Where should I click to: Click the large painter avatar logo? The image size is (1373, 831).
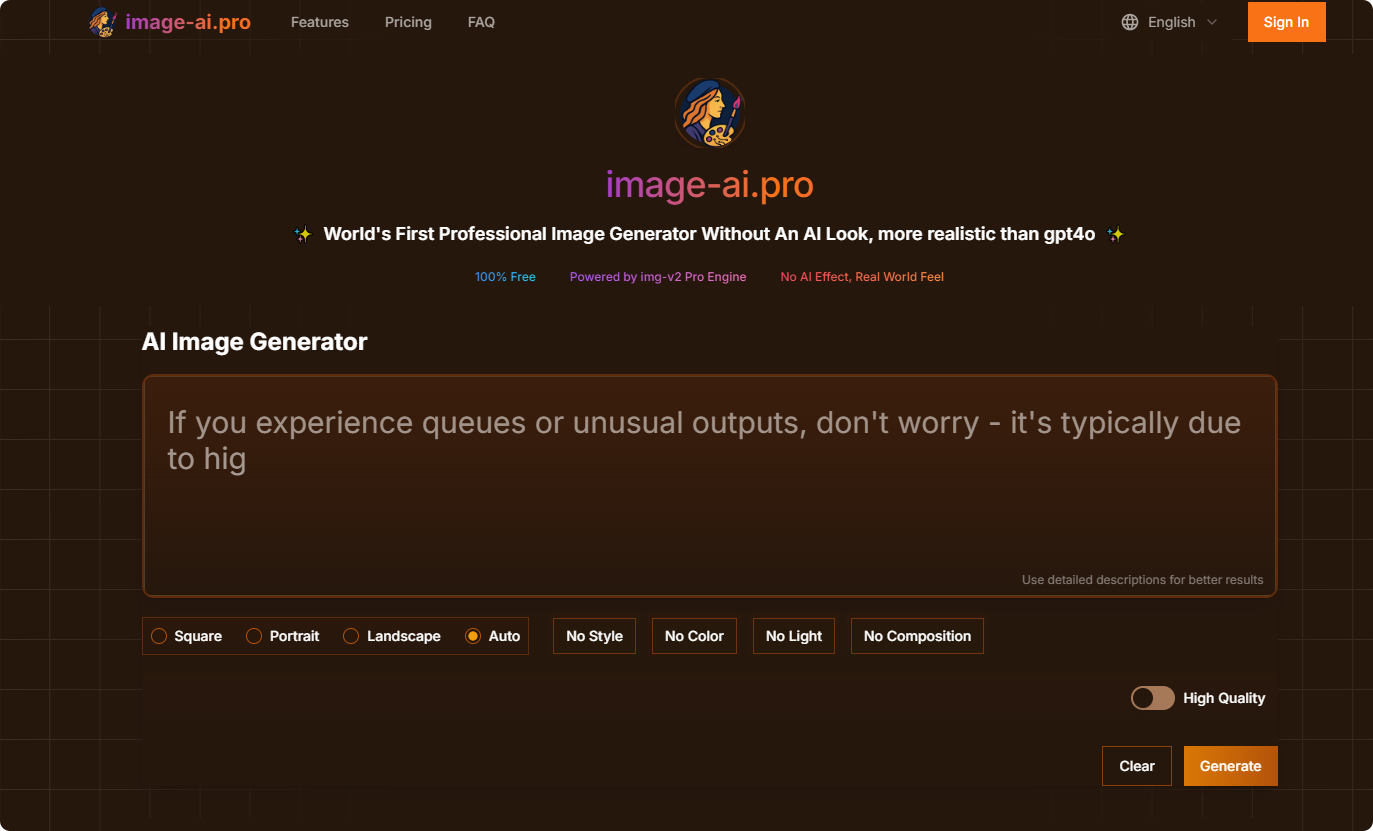709,114
